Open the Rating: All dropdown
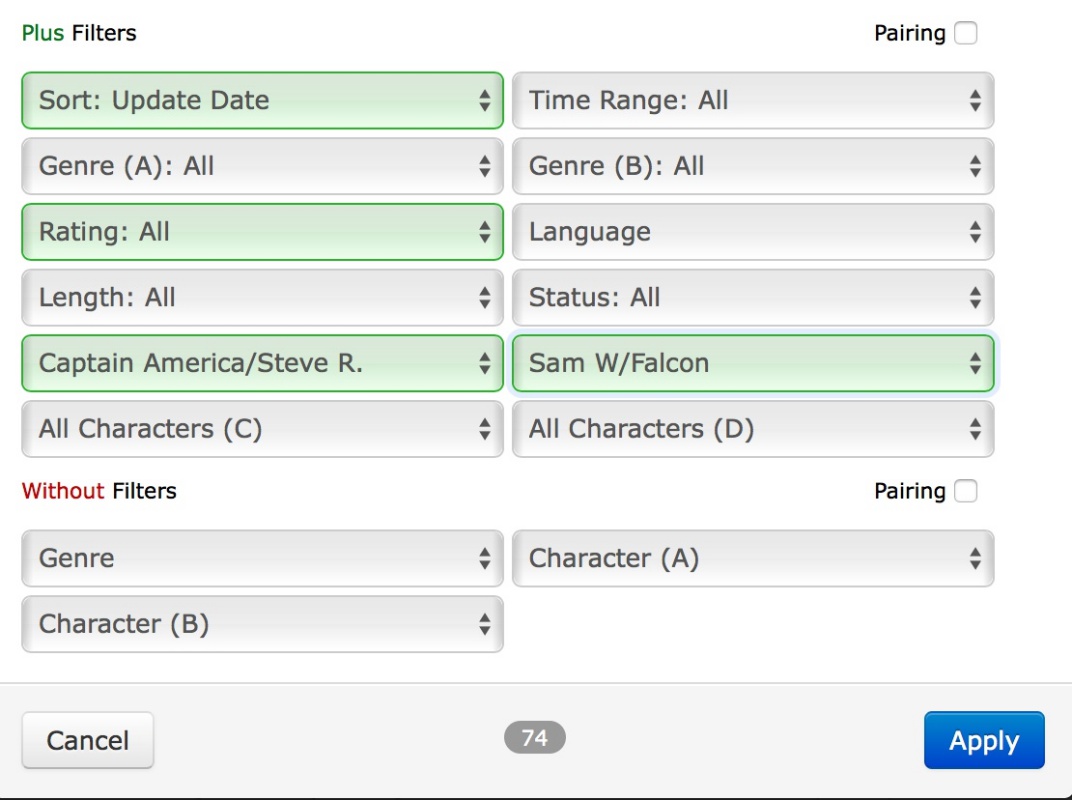The image size is (1072, 800). (x=262, y=232)
